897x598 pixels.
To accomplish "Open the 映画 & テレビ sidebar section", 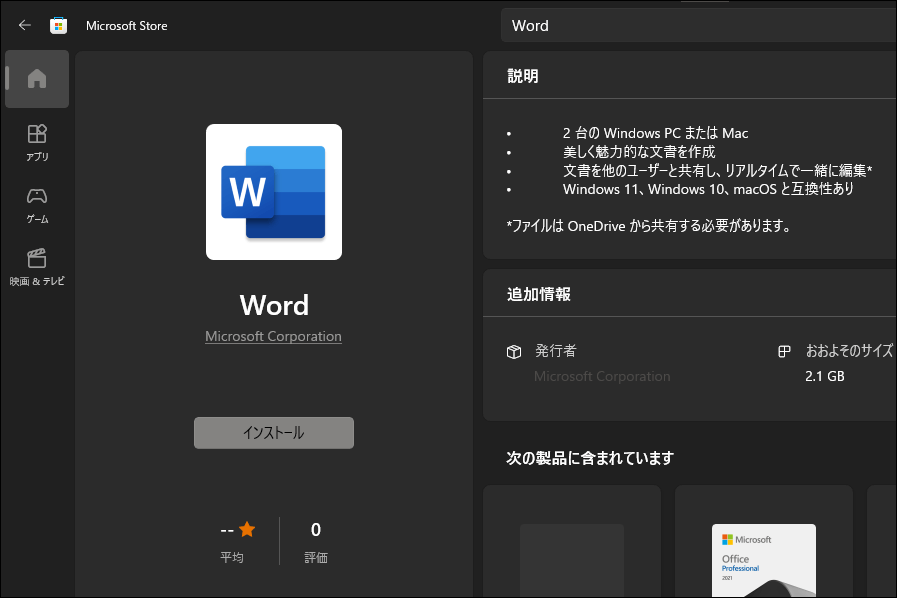I will click(37, 267).
